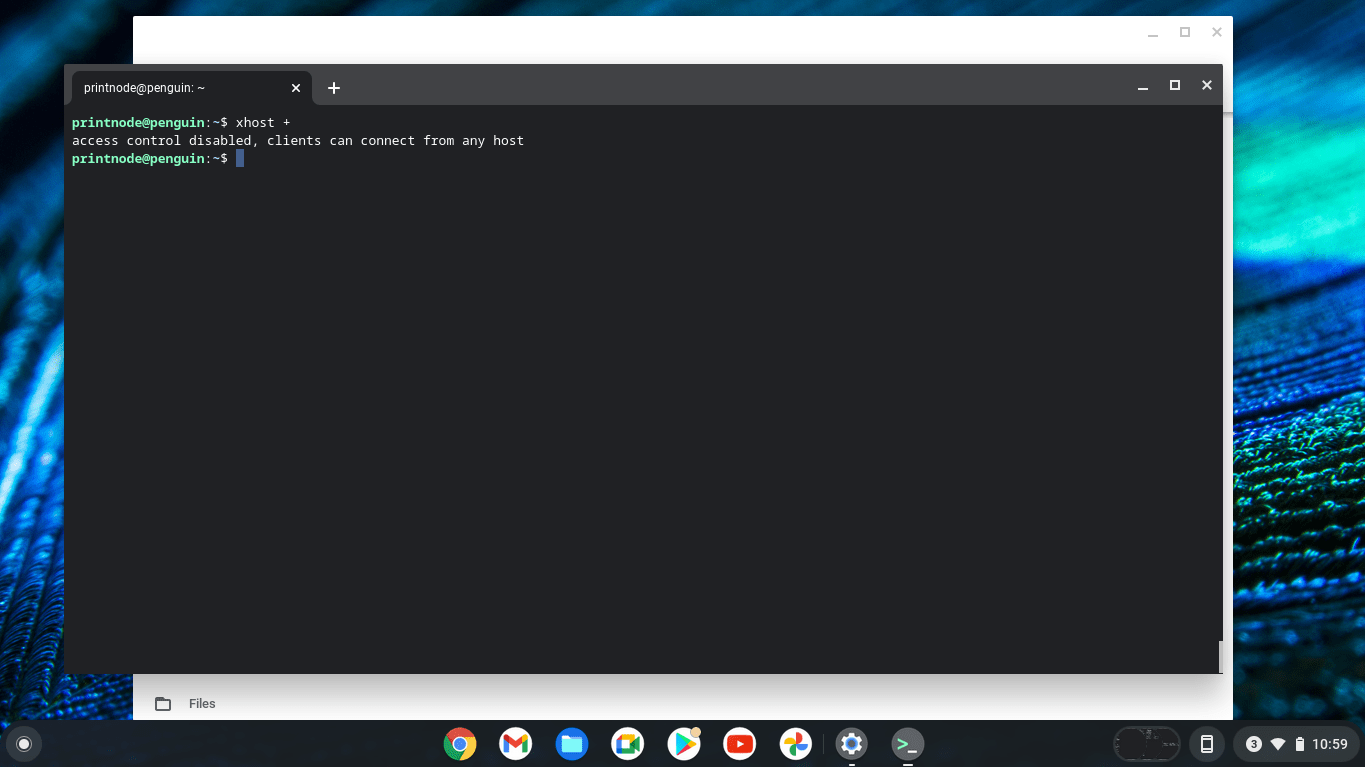The image size is (1365, 767).
Task: Open YouTube from the shelf
Action: coord(740,743)
